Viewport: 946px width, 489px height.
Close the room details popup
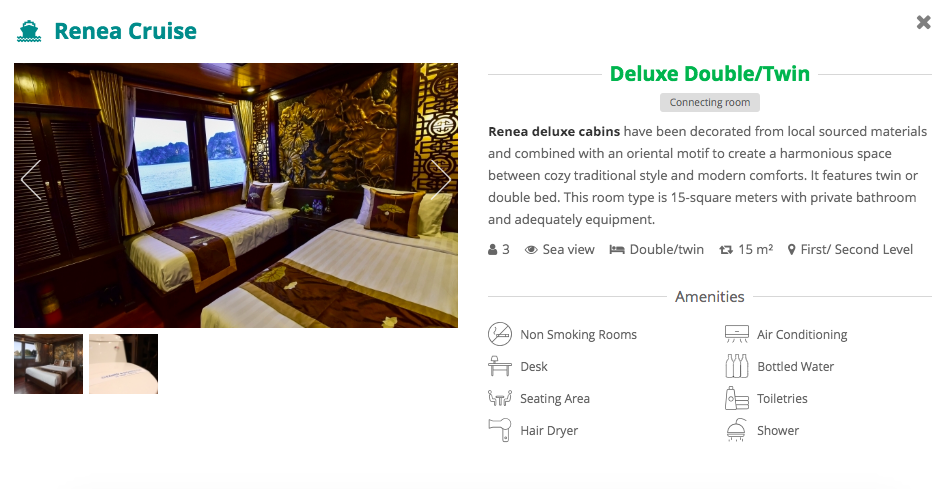924,22
